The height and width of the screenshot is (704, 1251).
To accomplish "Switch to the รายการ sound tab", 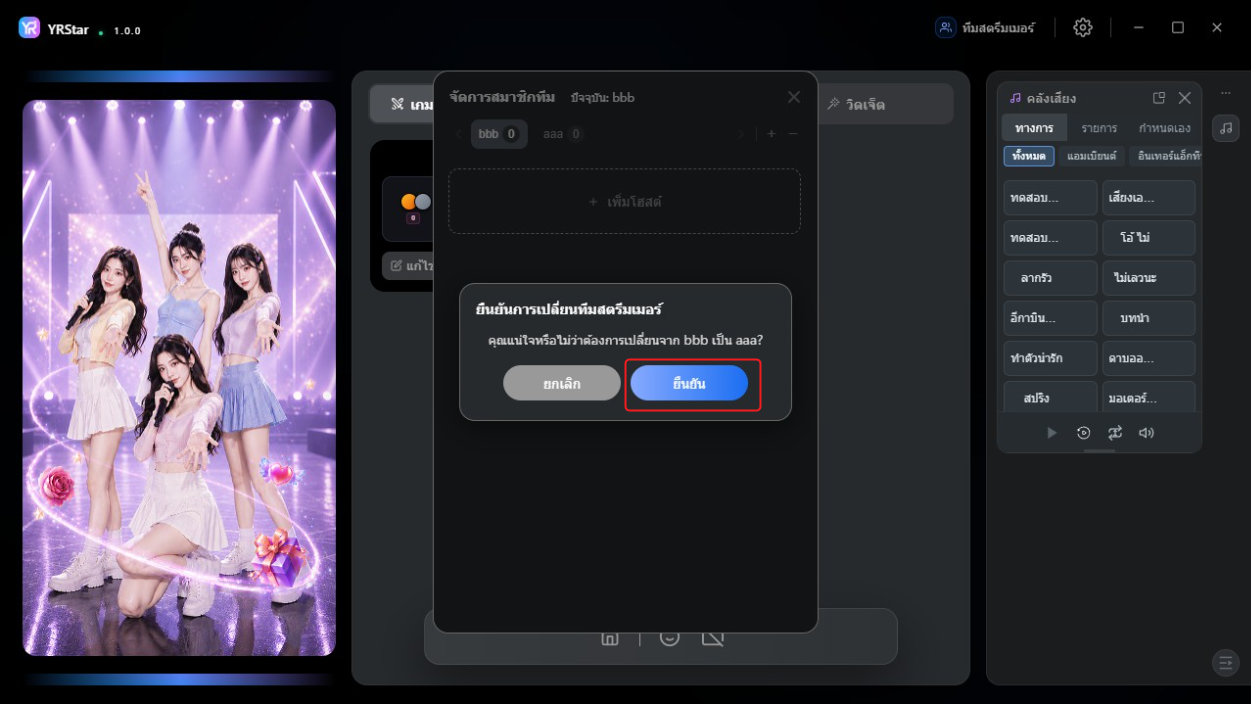I will tap(1099, 128).
